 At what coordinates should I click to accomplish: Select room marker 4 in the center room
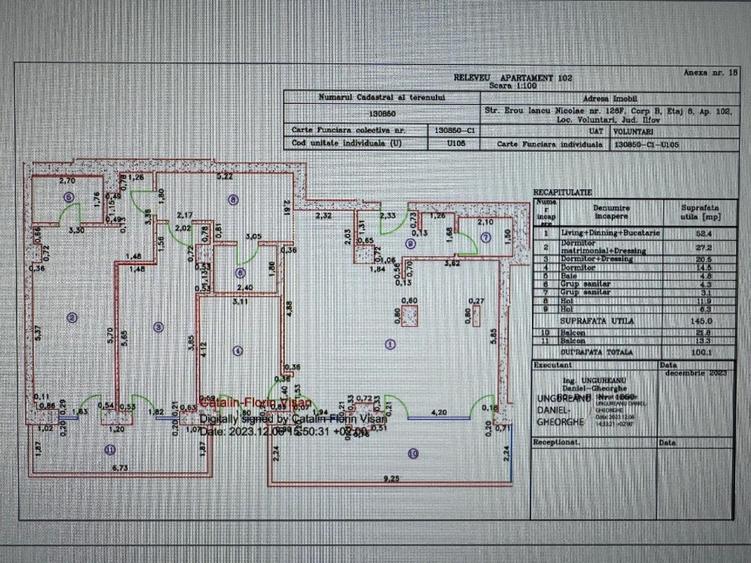[x=237, y=349]
